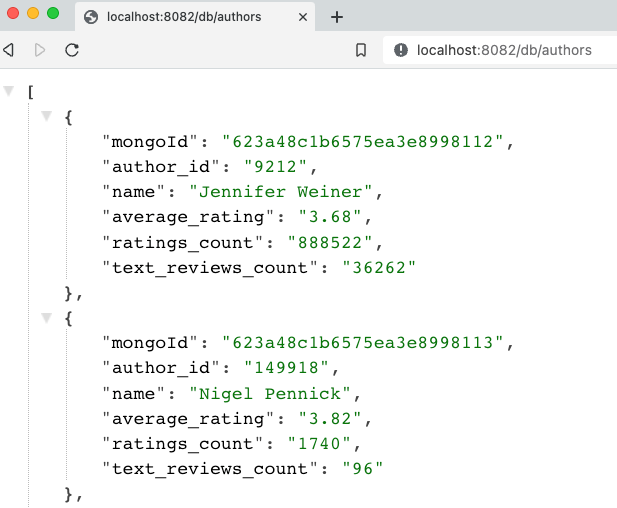Screen dimensions: 617x508
Task: Click the browser forward arrow
Action: (40, 50)
